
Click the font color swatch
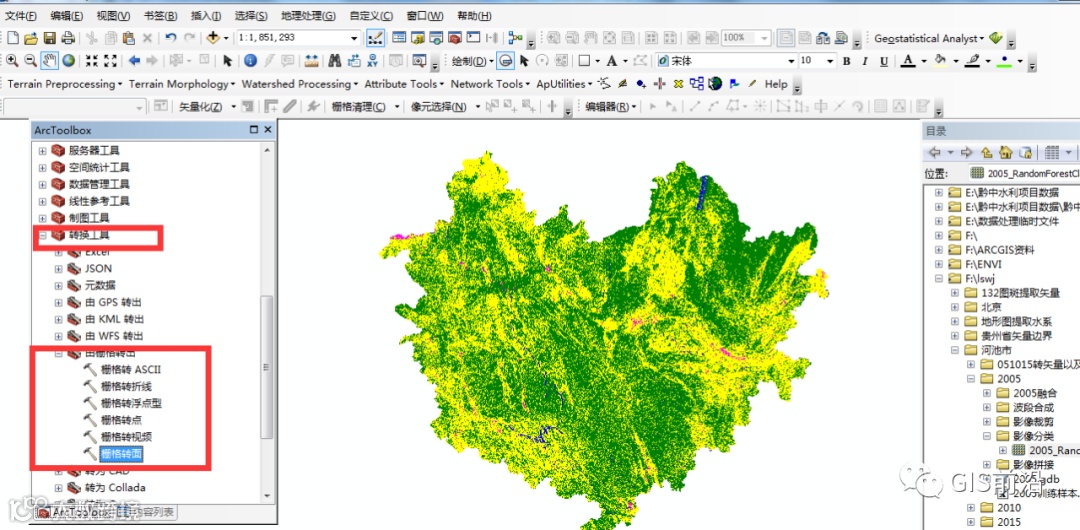coord(908,61)
